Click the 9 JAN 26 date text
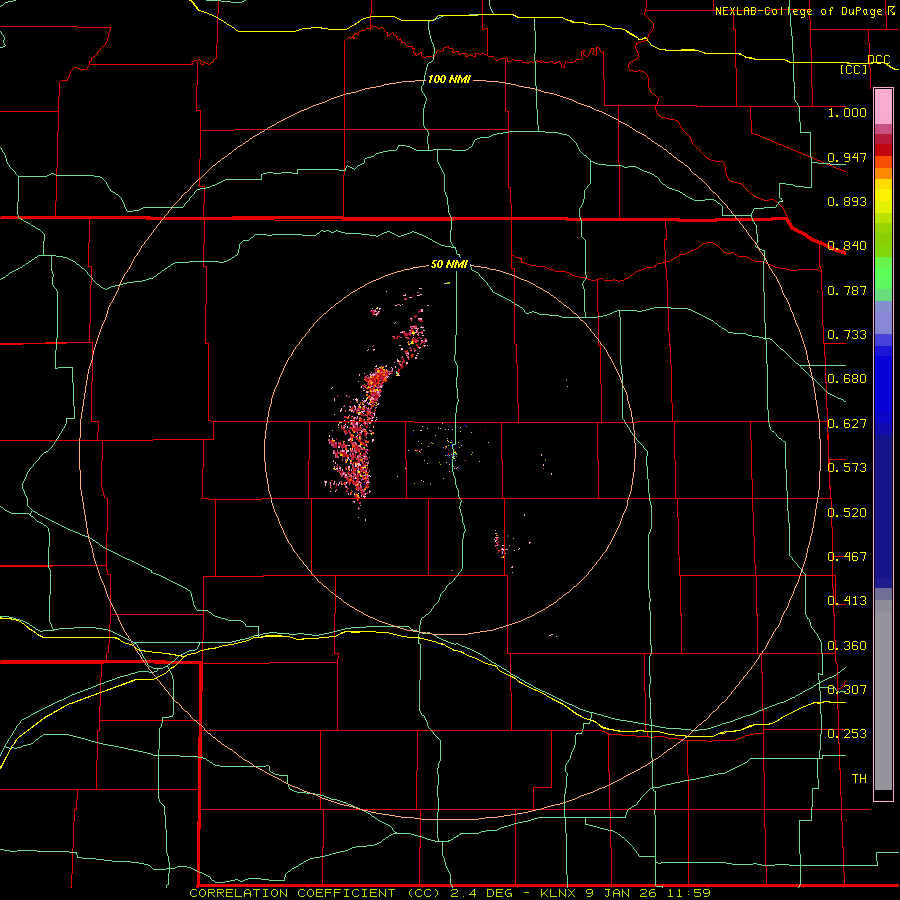 coord(621,893)
